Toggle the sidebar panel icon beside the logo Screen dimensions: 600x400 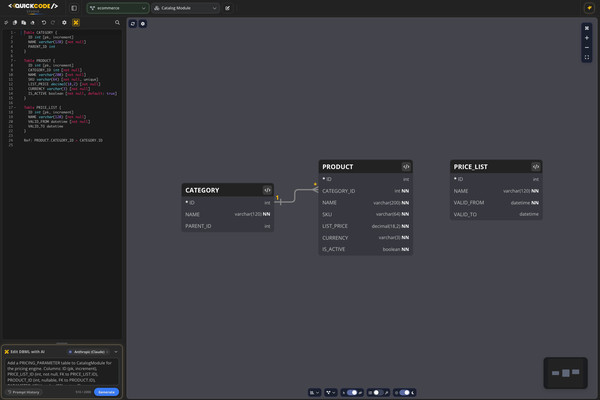(x=74, y=8)
